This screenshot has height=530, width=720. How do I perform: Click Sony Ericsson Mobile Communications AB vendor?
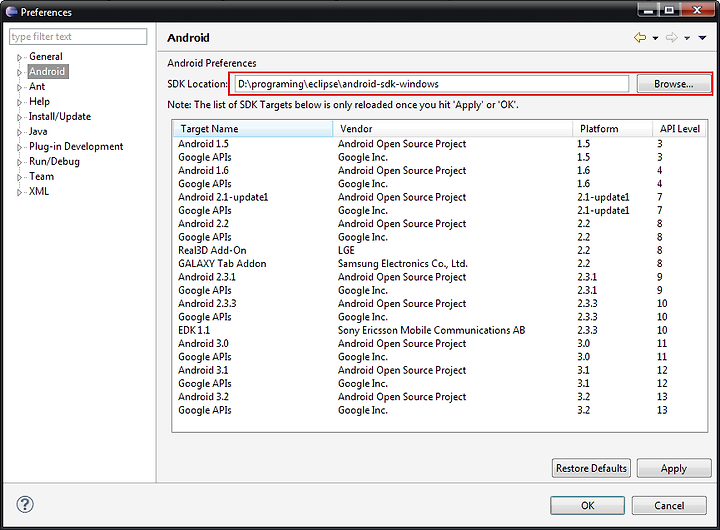pos(431,330)
